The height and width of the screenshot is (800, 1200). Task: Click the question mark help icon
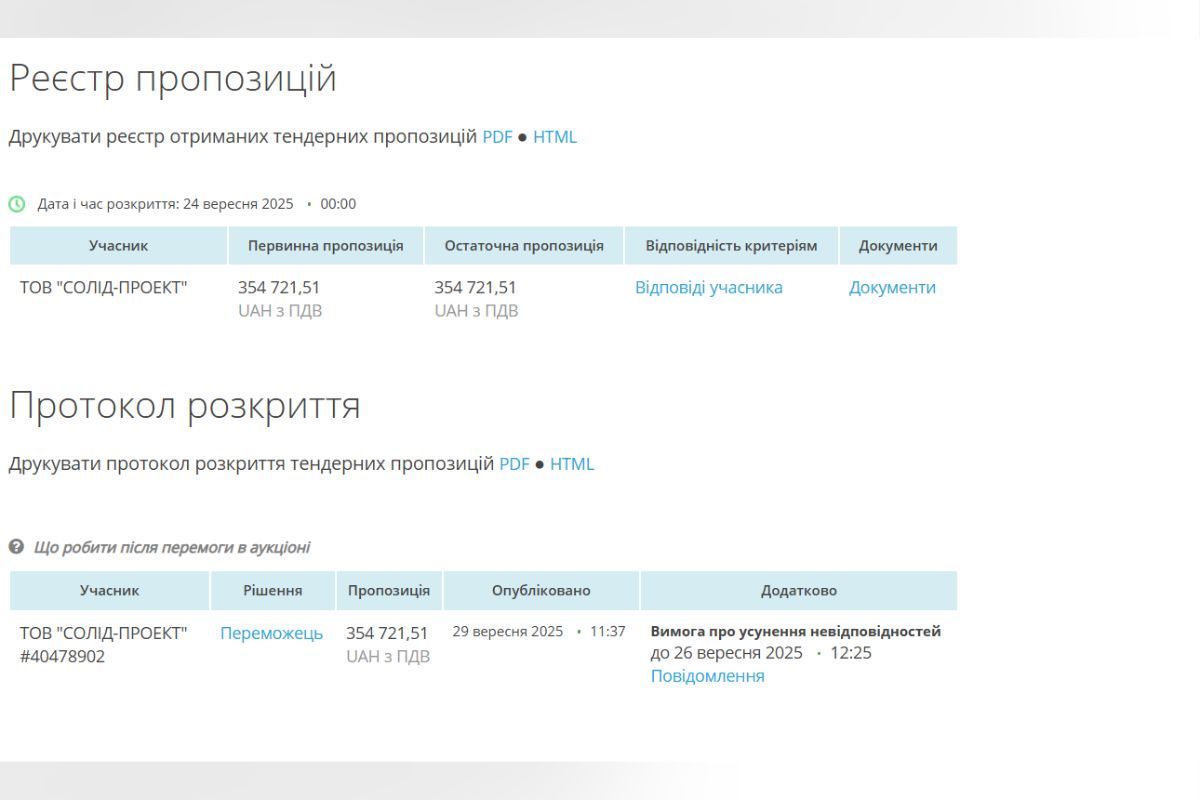[16, 547]
